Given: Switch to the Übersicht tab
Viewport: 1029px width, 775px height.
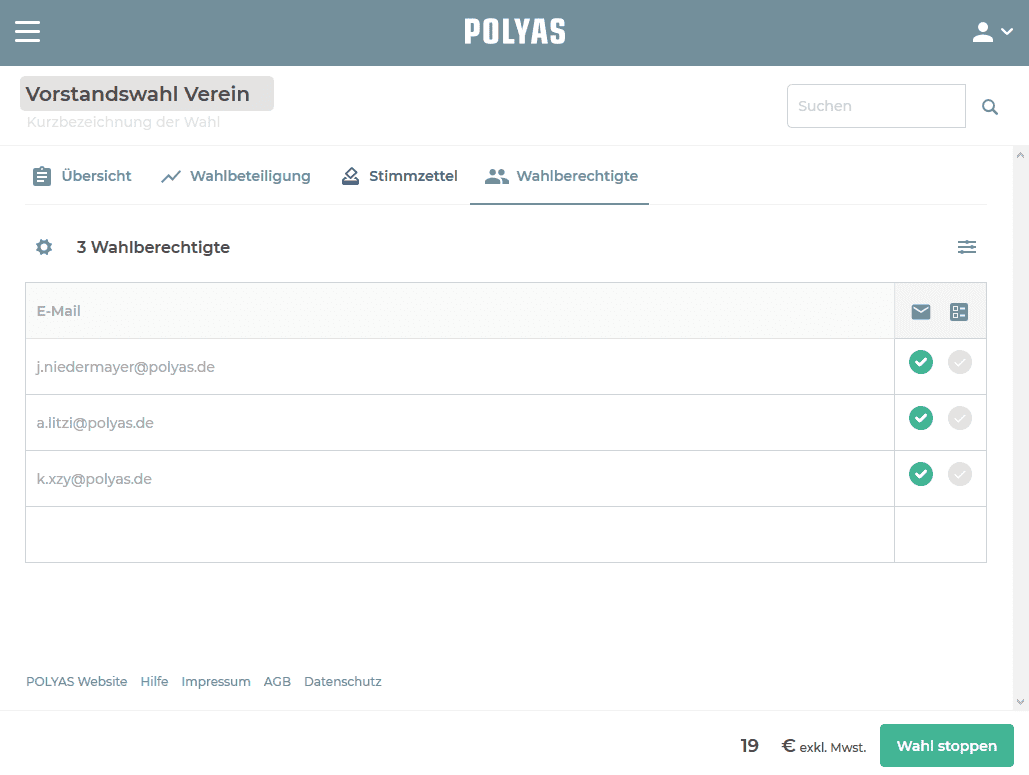Looking at the screenshot, I should pos(82,176).
